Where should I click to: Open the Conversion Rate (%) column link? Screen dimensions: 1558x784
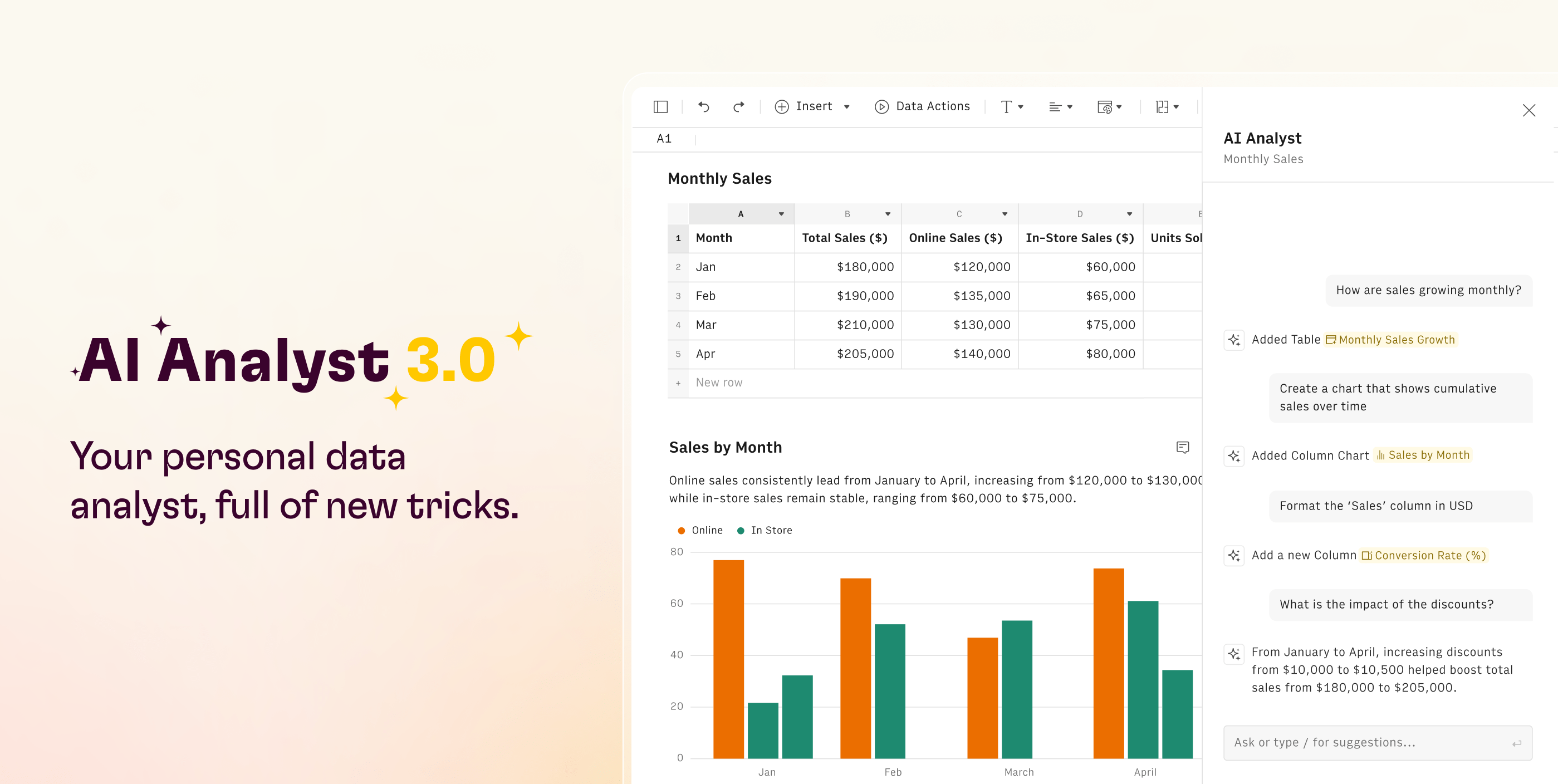(x=1424, y=555)
